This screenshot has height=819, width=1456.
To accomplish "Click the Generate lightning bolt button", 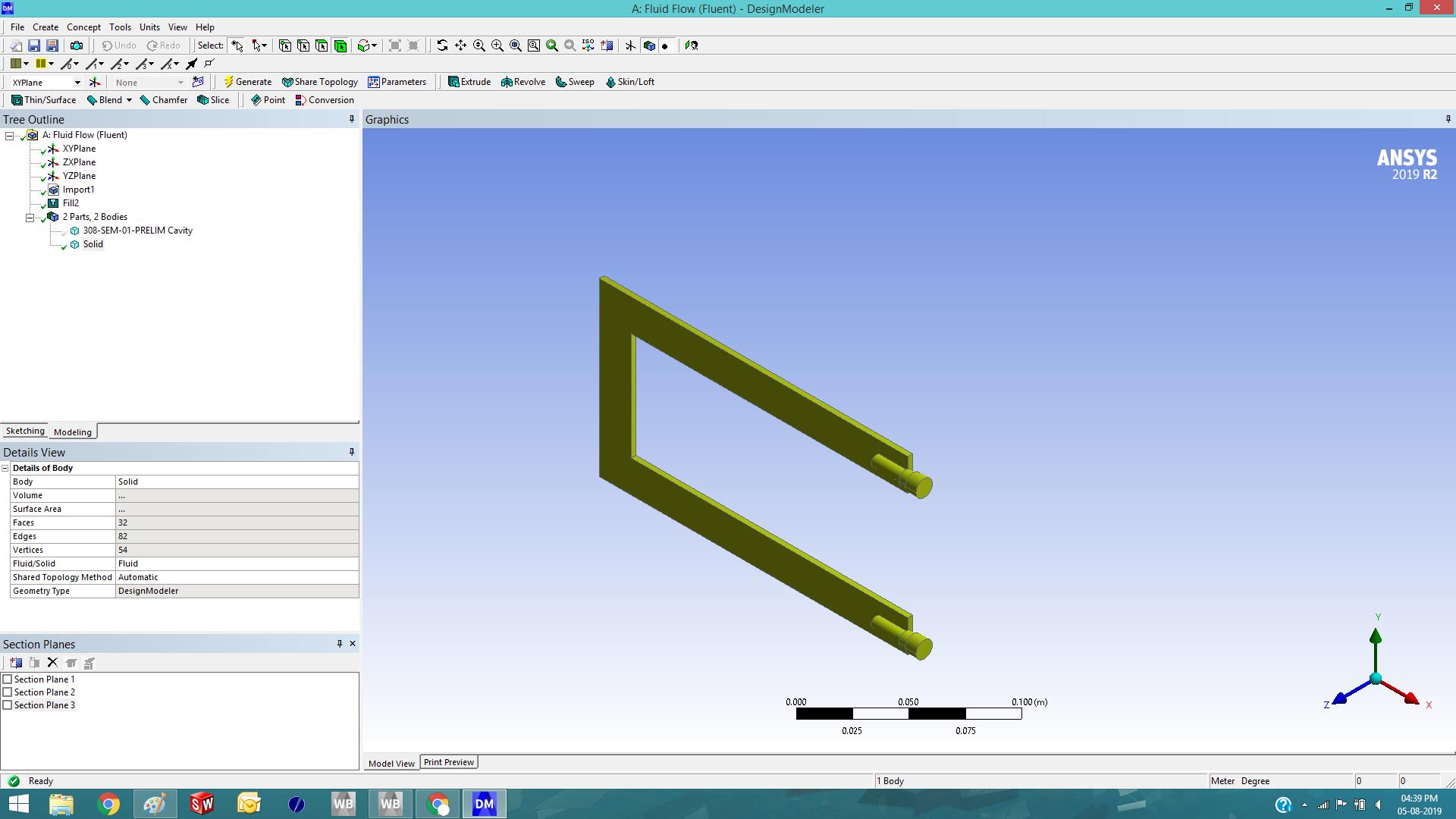I will tap(247, 82).
